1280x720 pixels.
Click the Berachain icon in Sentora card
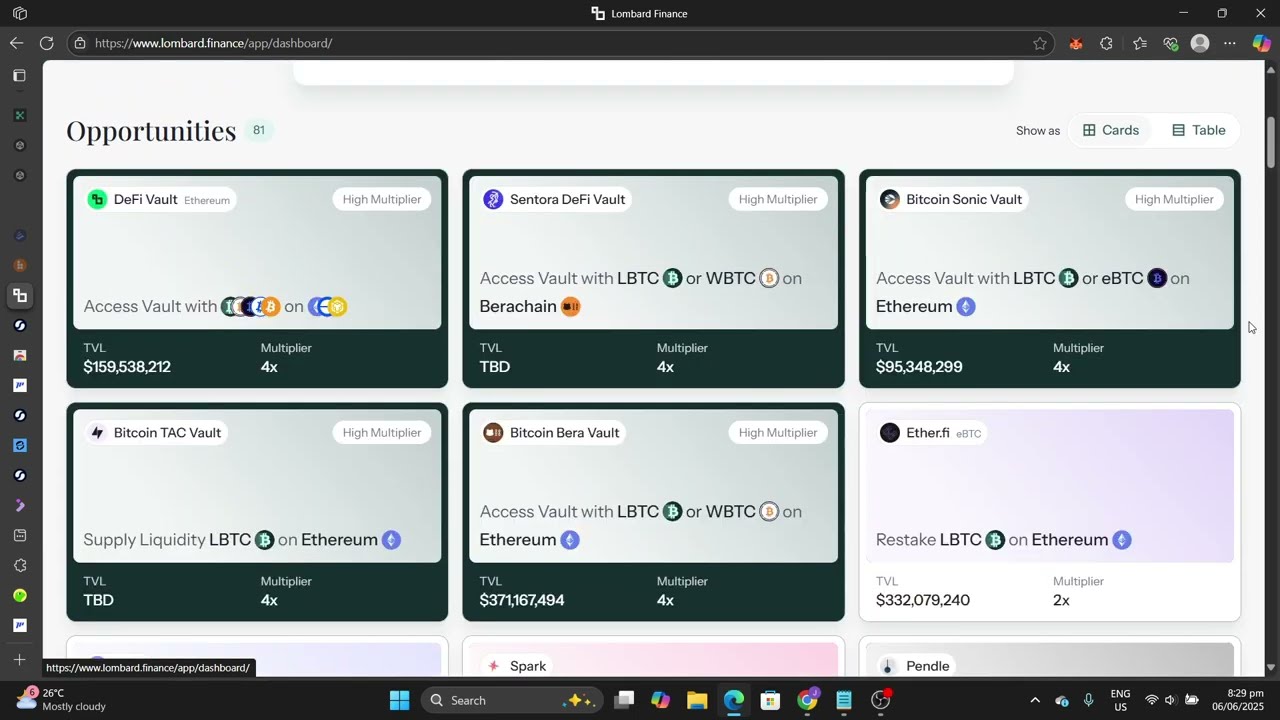[571, 306]
